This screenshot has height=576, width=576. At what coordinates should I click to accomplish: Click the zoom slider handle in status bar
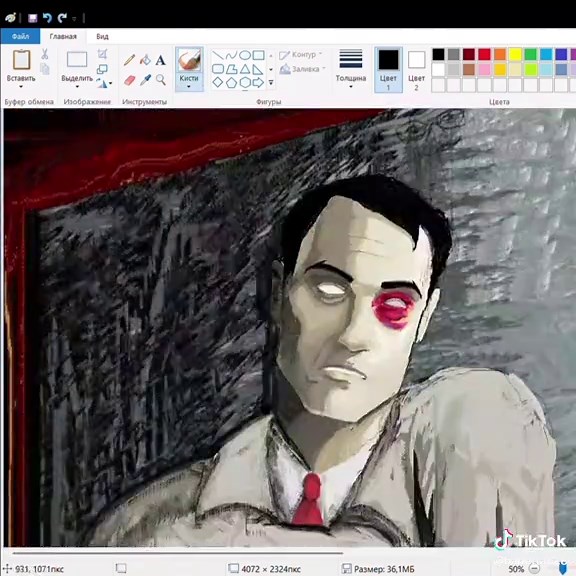point(563,569)
